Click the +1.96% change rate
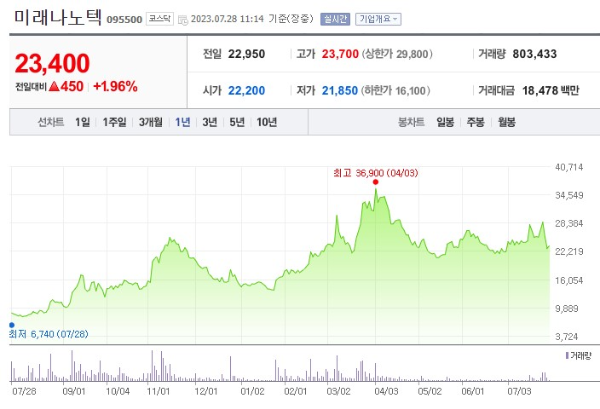600x409 pixels. [115, 86]
